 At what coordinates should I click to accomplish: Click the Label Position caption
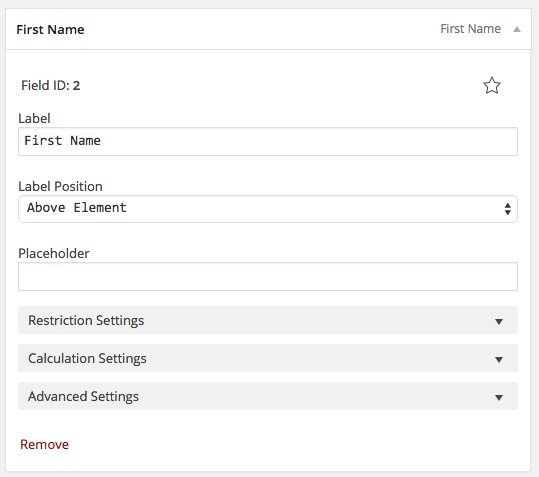click(60, 187)
